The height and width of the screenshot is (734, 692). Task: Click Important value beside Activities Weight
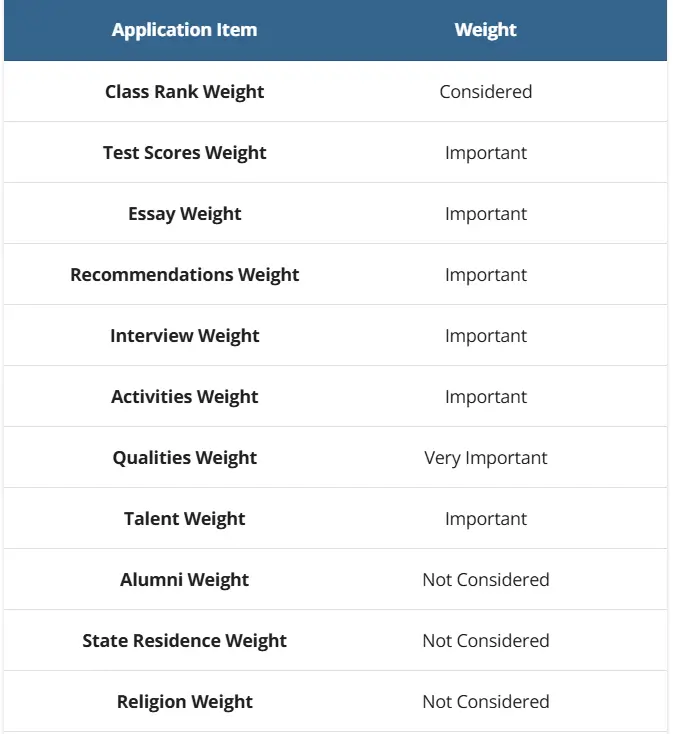[x=485, y=397]
